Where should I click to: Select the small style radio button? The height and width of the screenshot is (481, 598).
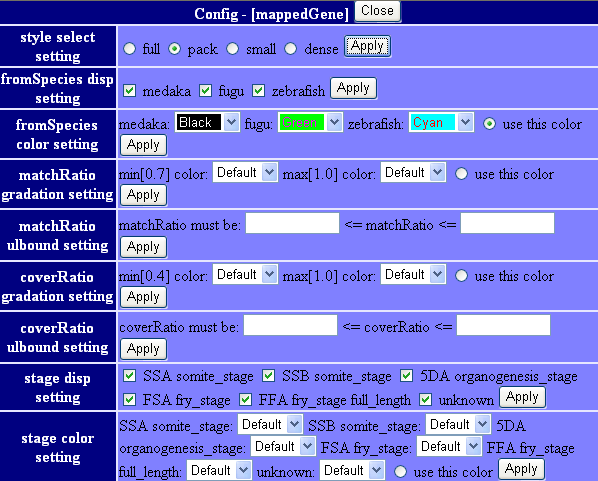[232, 48]
